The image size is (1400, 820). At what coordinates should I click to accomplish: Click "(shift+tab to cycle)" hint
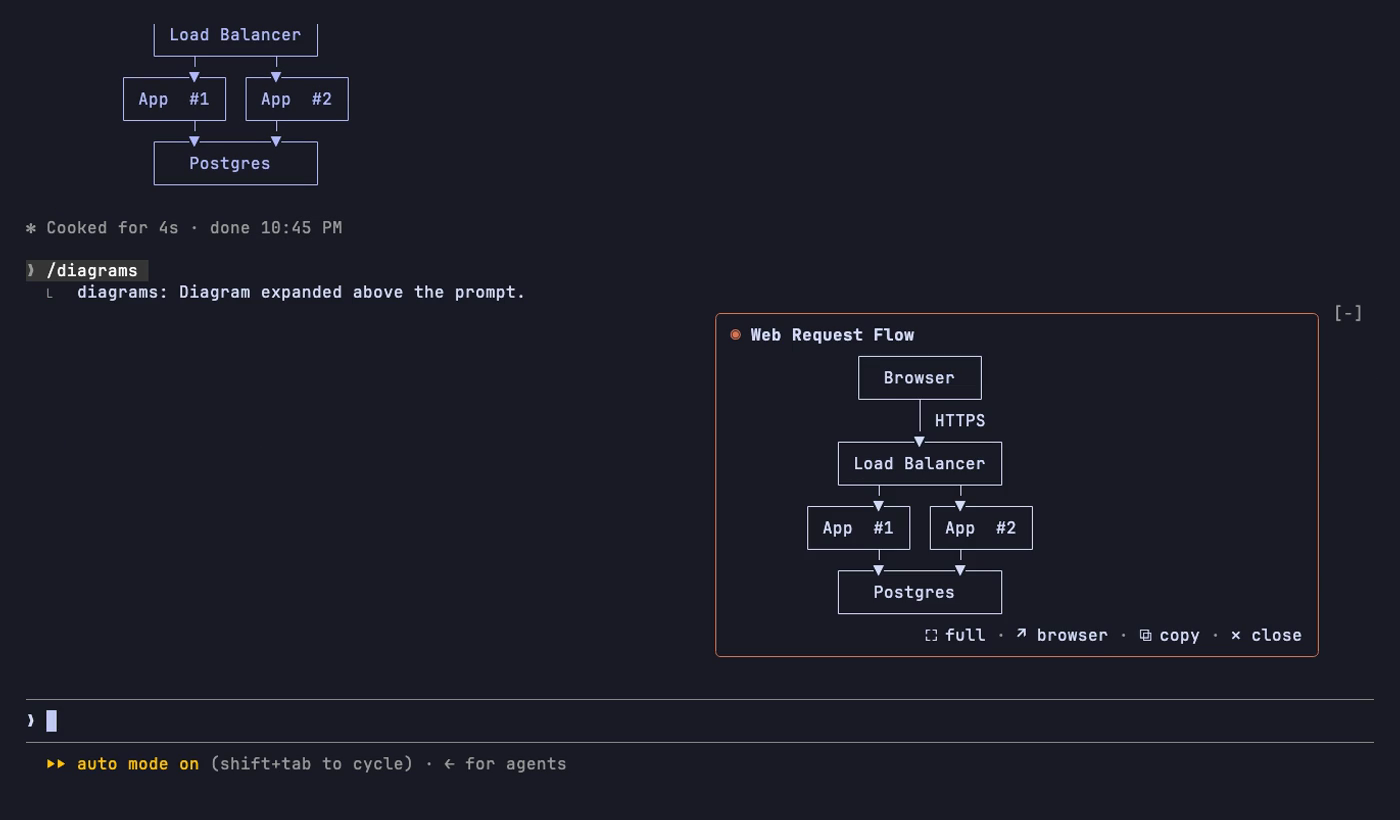click(312, 764)
